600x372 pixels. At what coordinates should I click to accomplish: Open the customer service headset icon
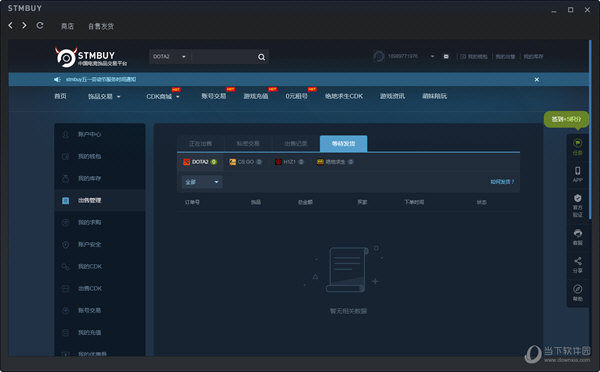(x=577, y=237)
